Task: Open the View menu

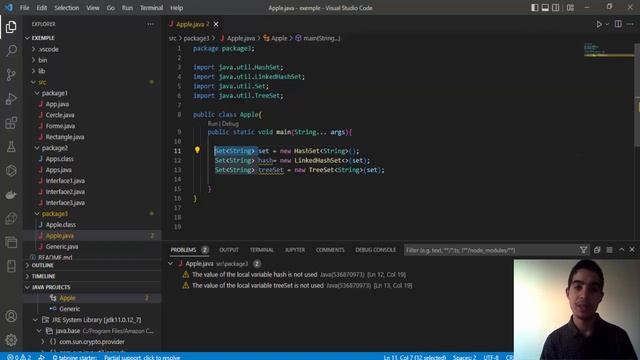Action: 93,8
